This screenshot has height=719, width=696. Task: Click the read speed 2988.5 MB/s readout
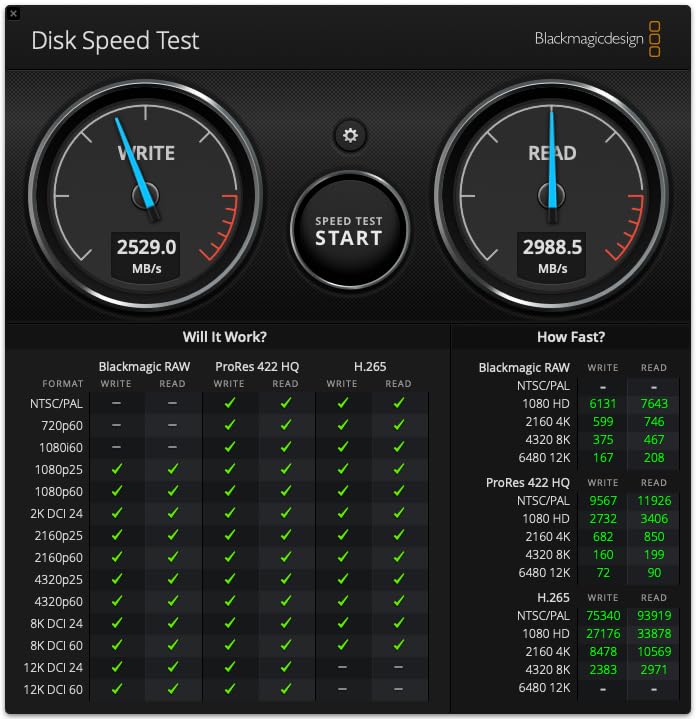(x=552, y=256)
